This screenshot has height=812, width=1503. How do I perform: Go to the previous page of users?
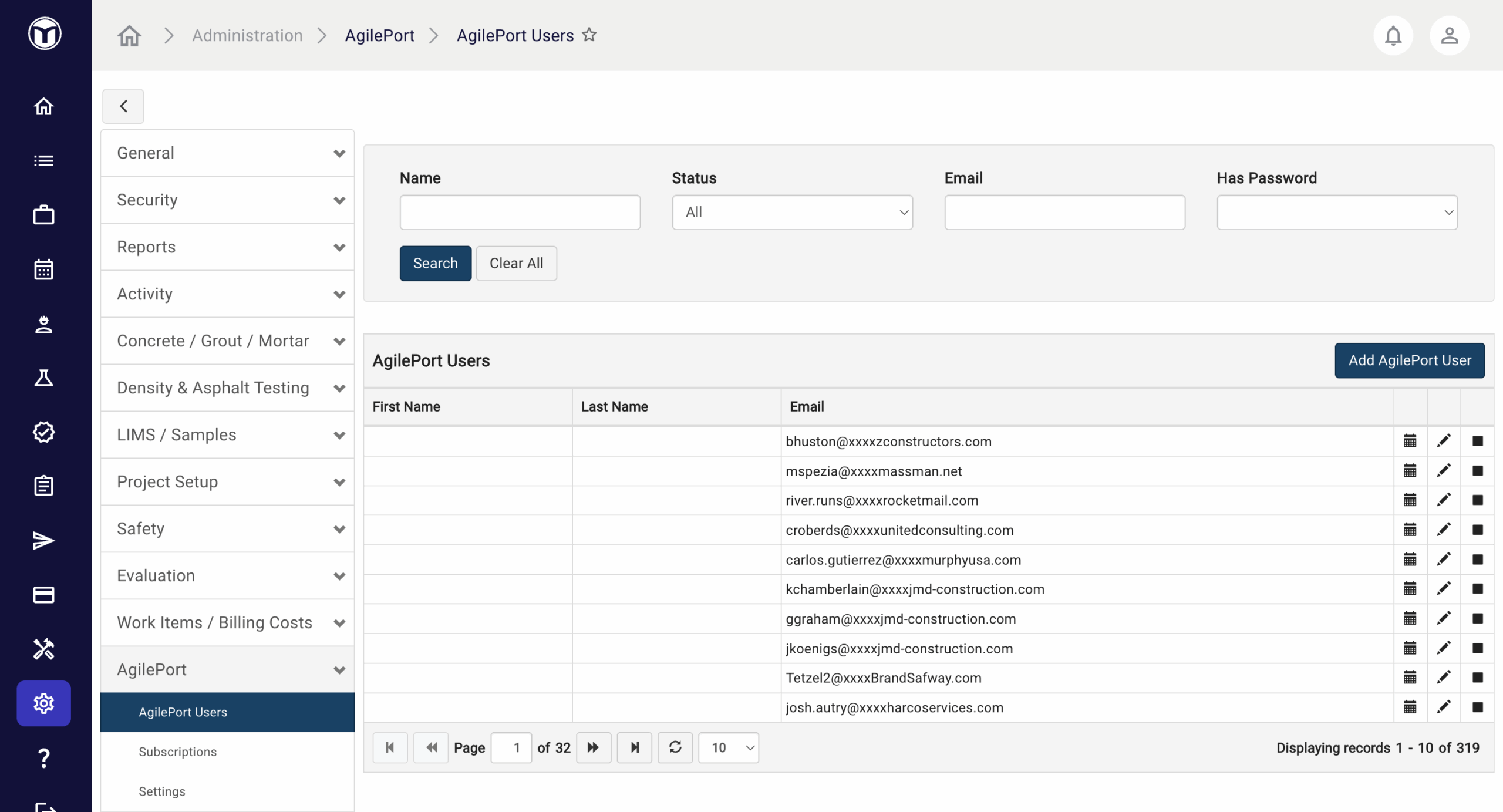[x=431, y=747]
